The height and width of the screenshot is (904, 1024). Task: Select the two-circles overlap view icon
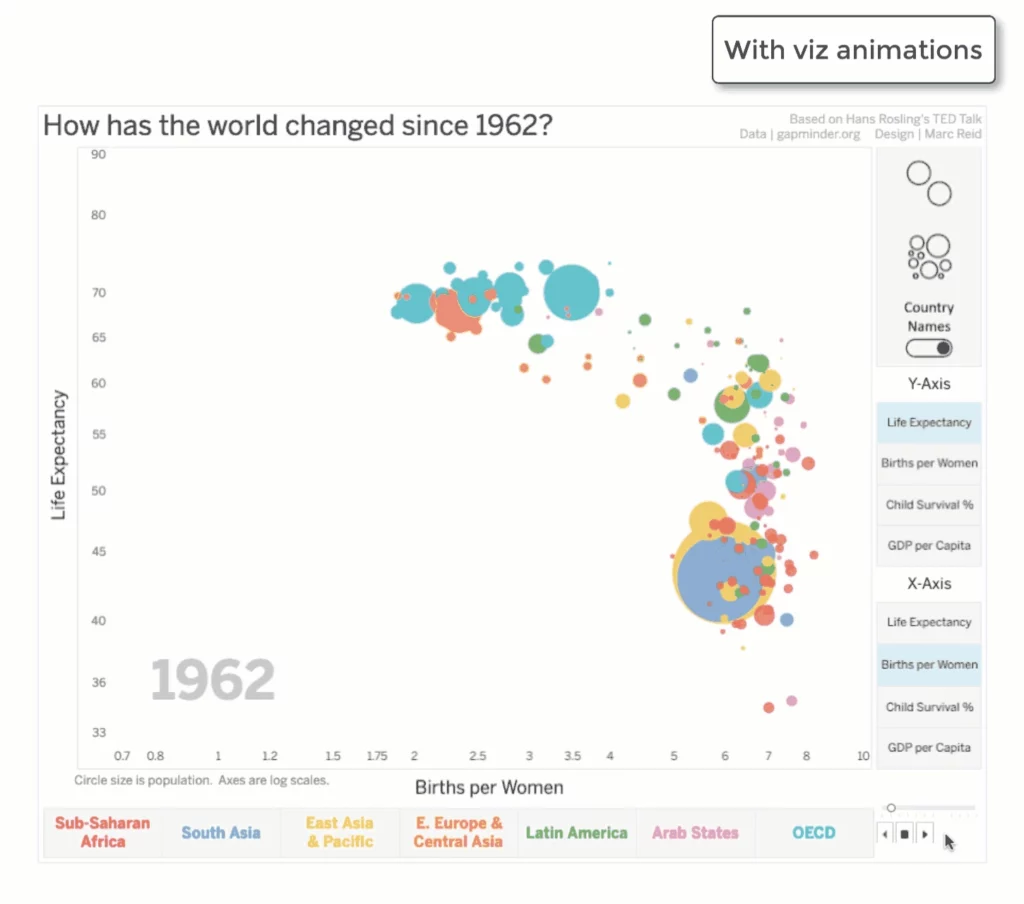pyautogui.click(x=929, y=184)
